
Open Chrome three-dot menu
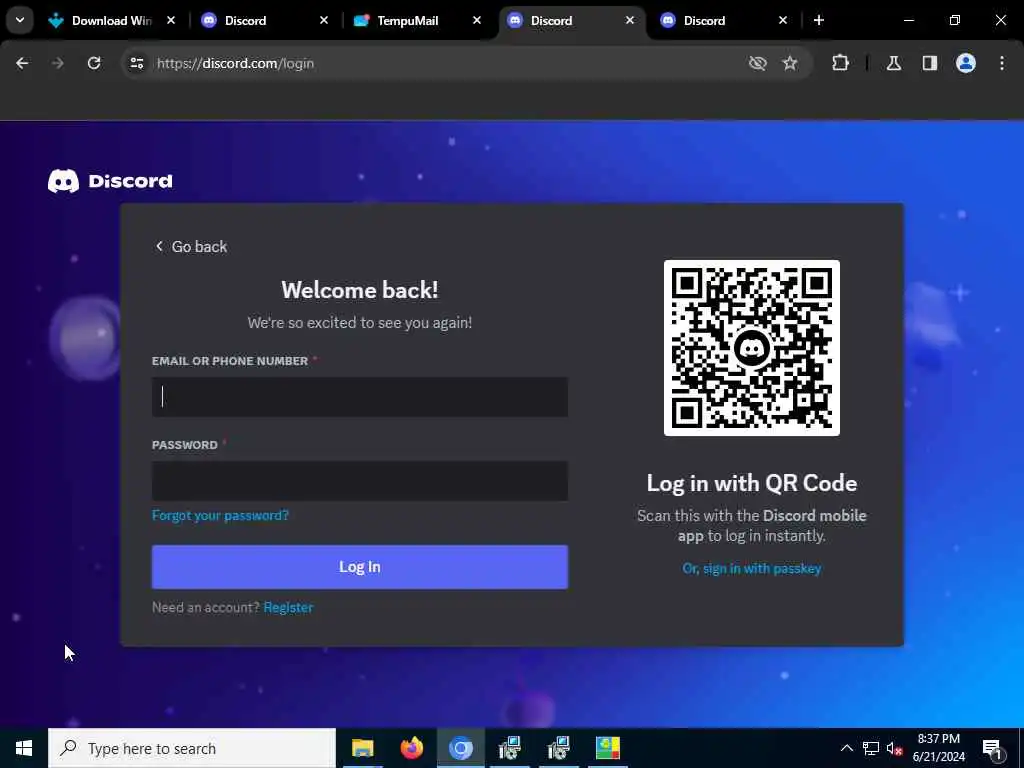click(1002, 63)
